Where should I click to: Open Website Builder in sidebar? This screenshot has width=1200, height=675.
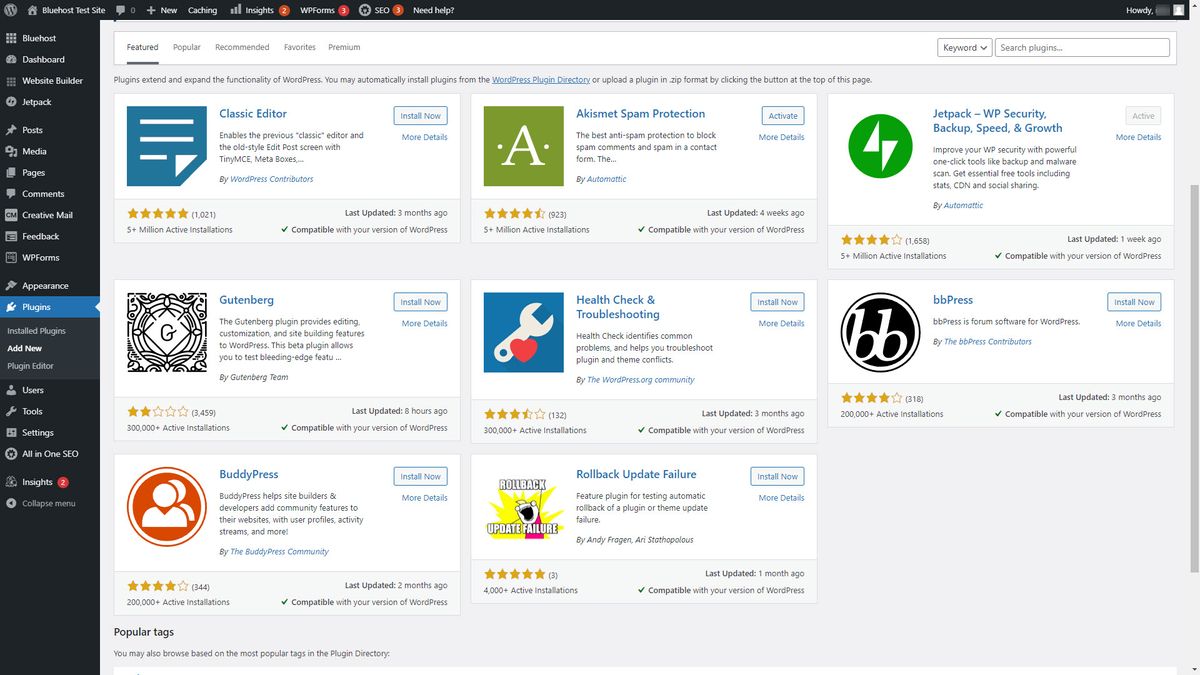pyautogui.click(x=50, y=80)
